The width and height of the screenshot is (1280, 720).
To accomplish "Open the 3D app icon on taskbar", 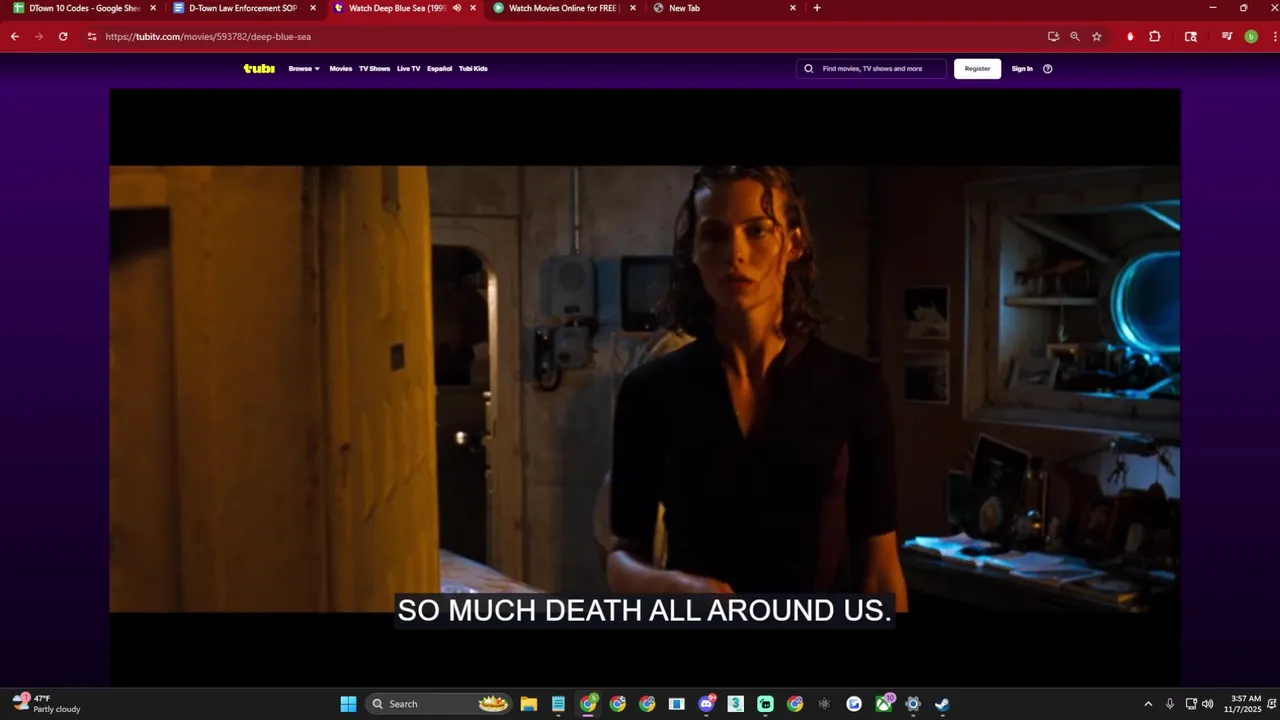I will (x=736, y=704).
